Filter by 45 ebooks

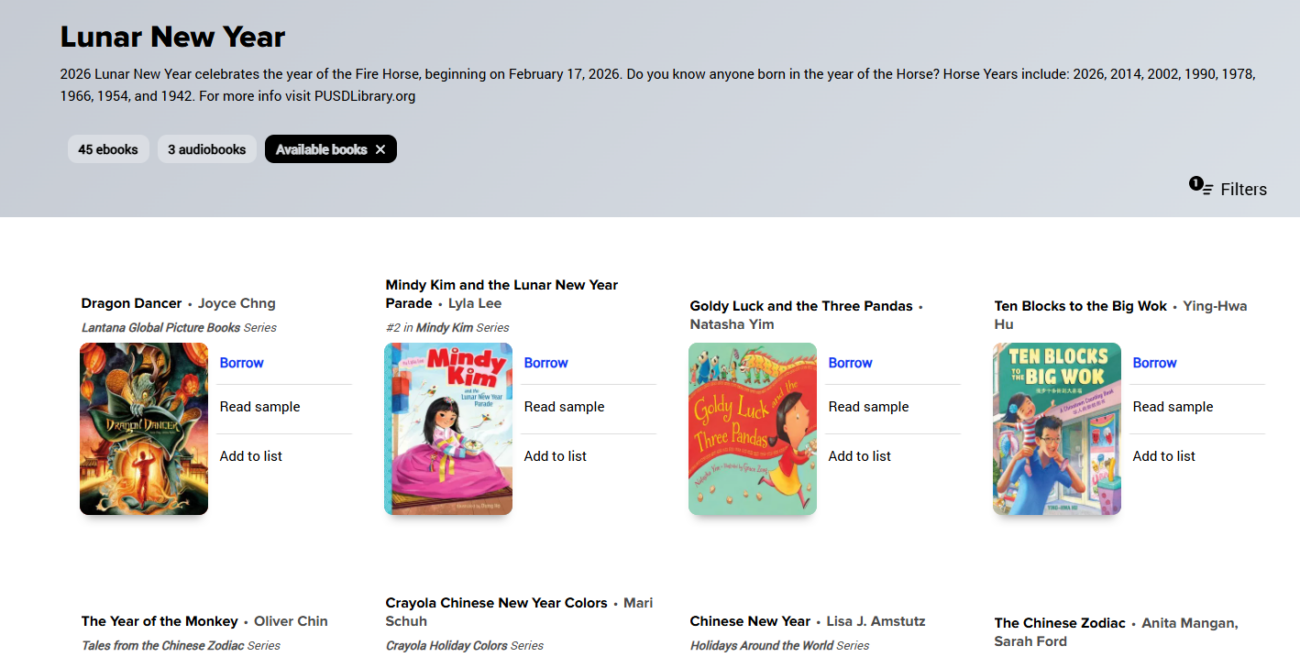coord(108,150)
